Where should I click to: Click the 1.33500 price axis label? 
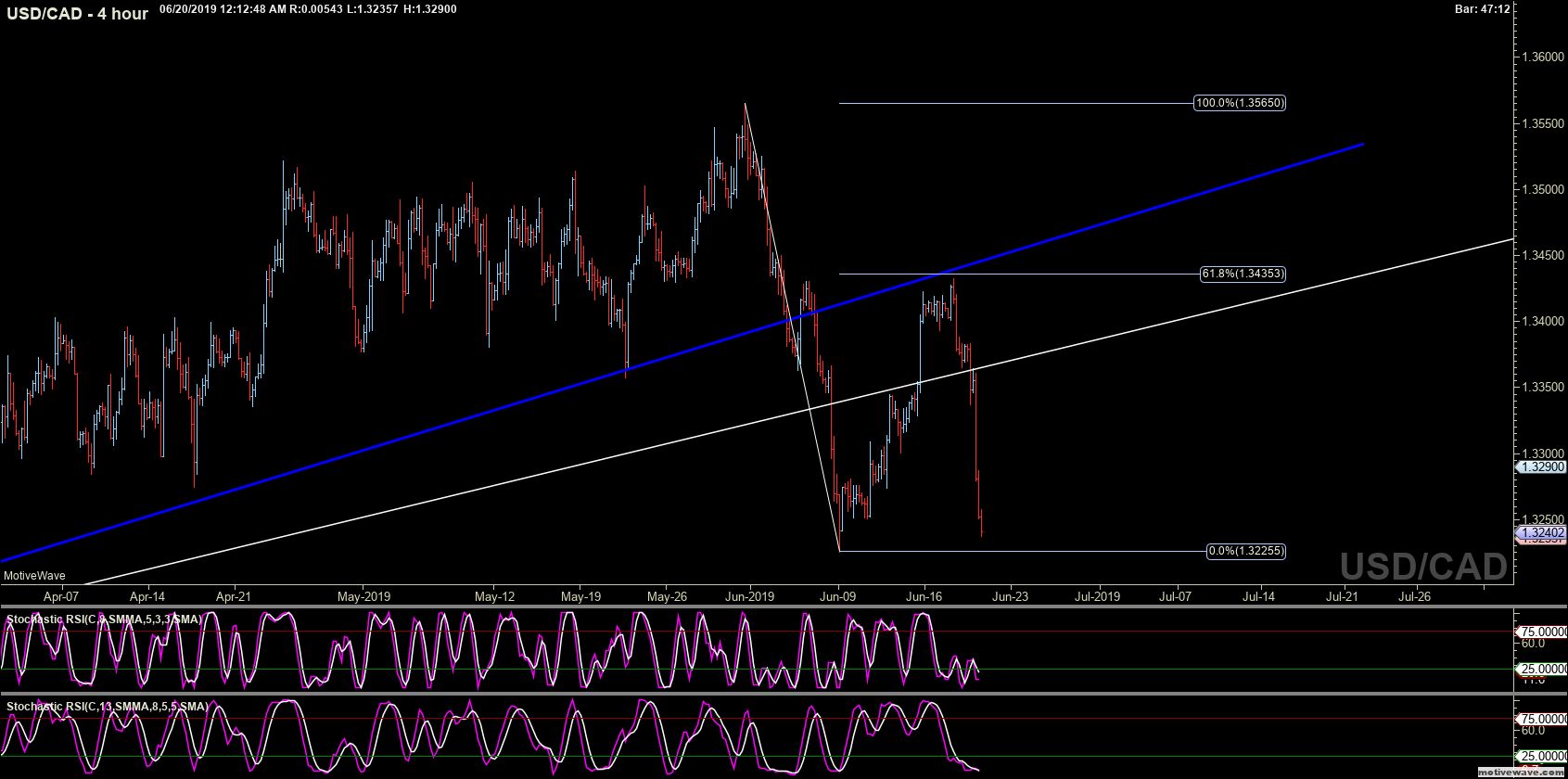tap(1543, 387)
